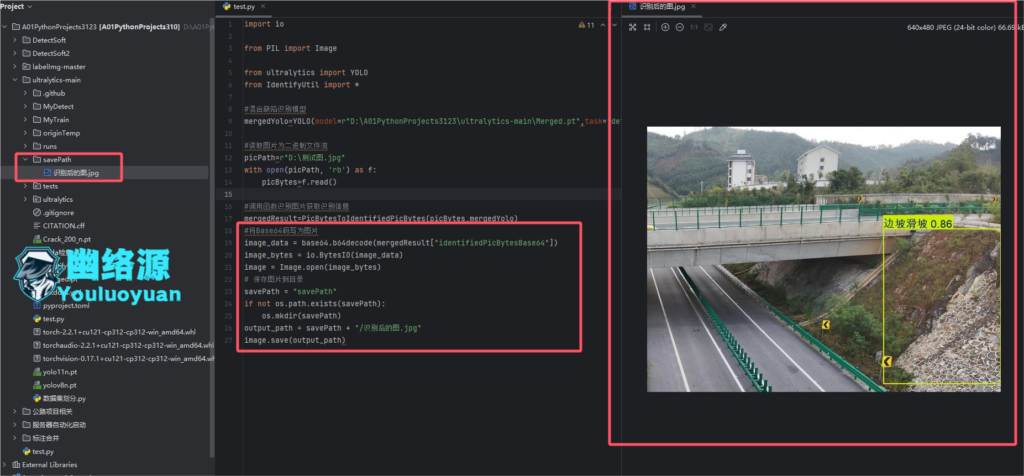The image size is (1024, 476).
Task: Collapse the savePath folder
Action: pos(25,159)
